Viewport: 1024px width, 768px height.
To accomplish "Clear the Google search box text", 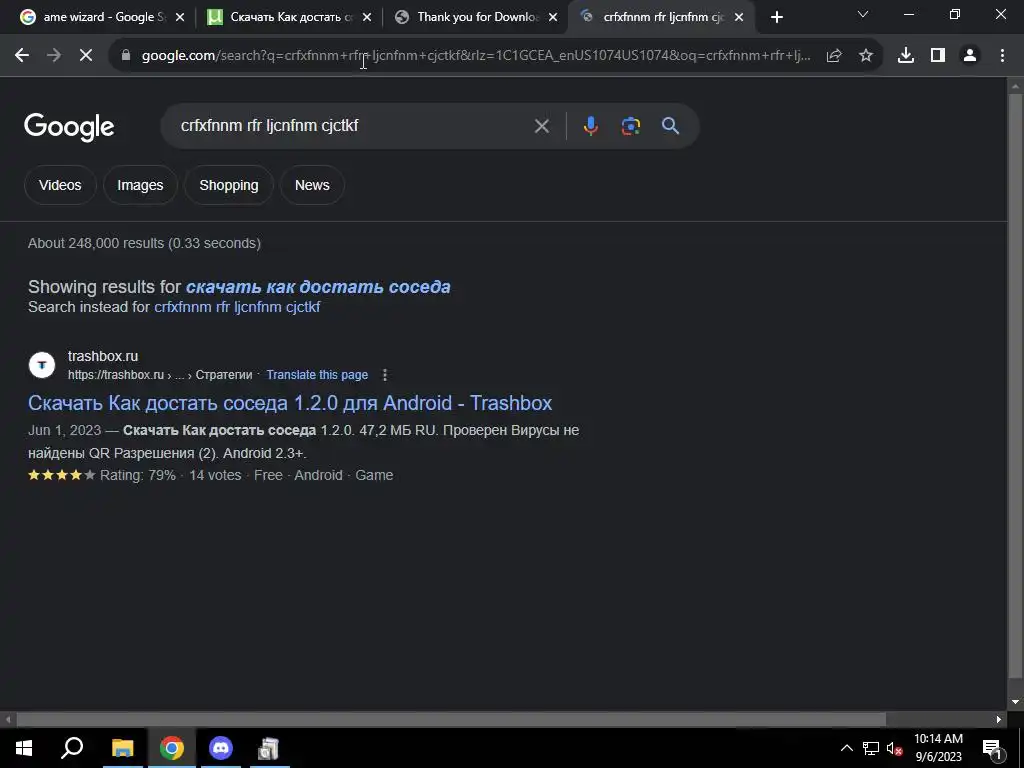I will click(541, 126).
